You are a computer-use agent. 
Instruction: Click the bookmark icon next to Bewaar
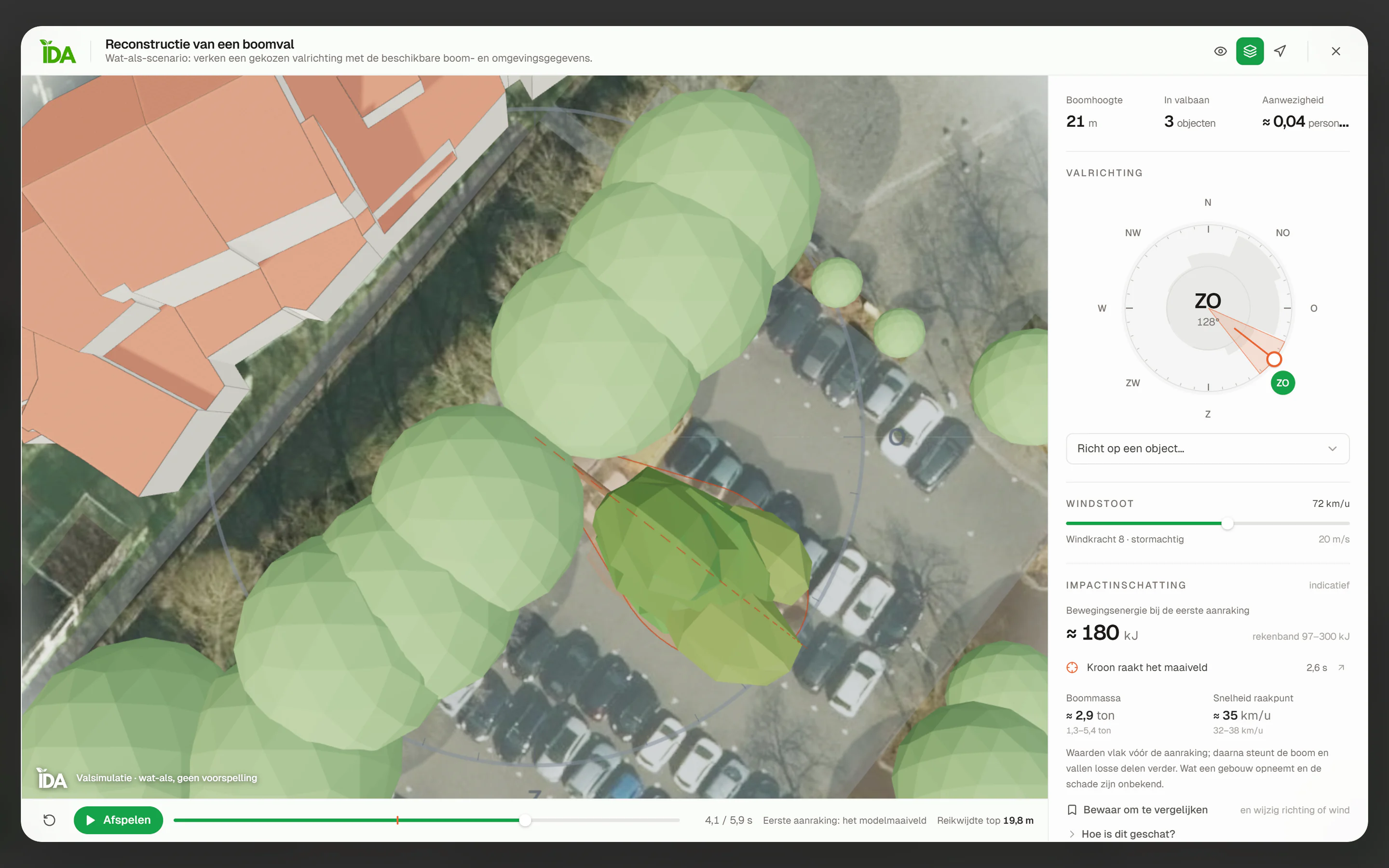point(1072,810)
